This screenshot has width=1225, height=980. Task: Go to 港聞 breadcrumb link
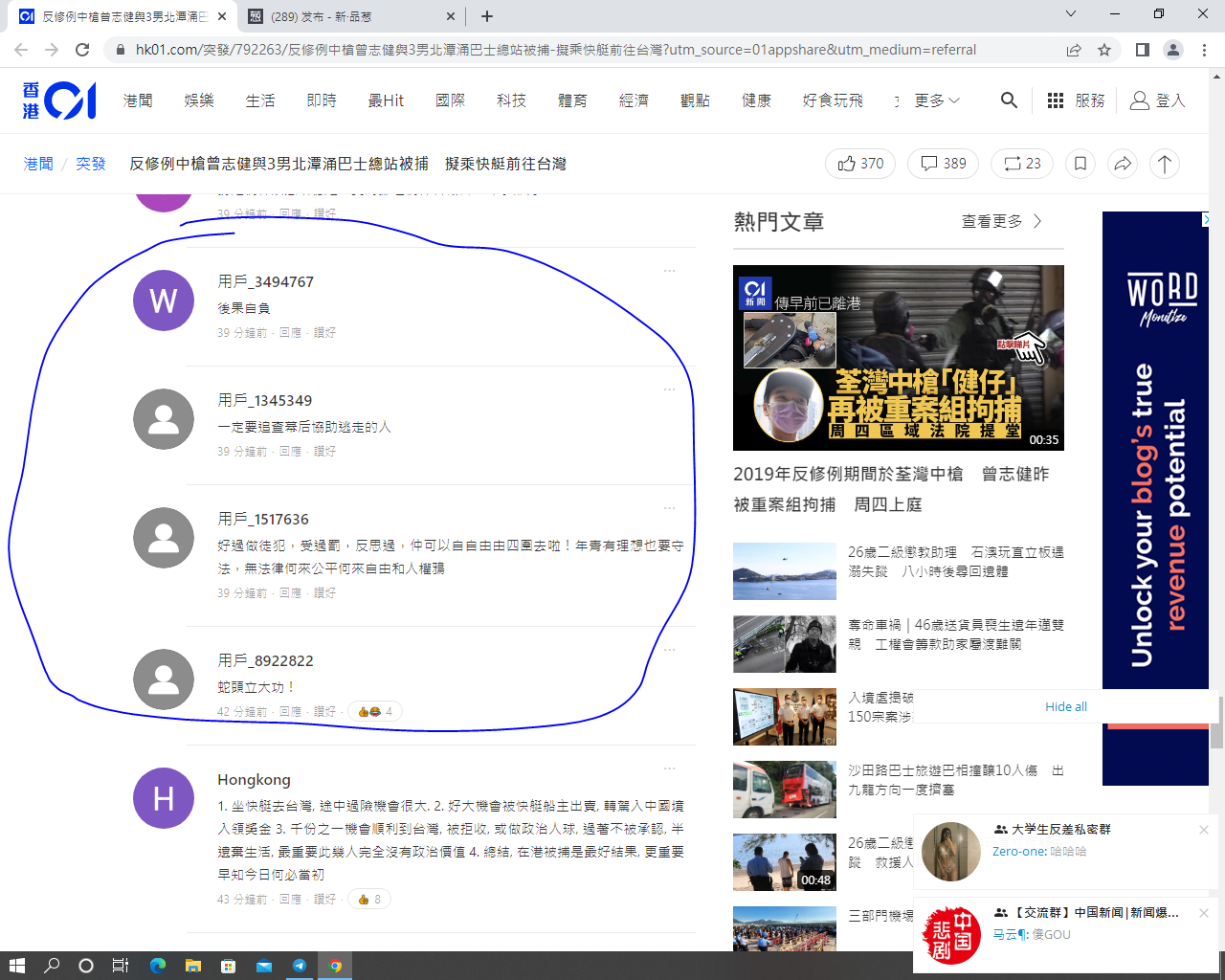click(38, 164)
